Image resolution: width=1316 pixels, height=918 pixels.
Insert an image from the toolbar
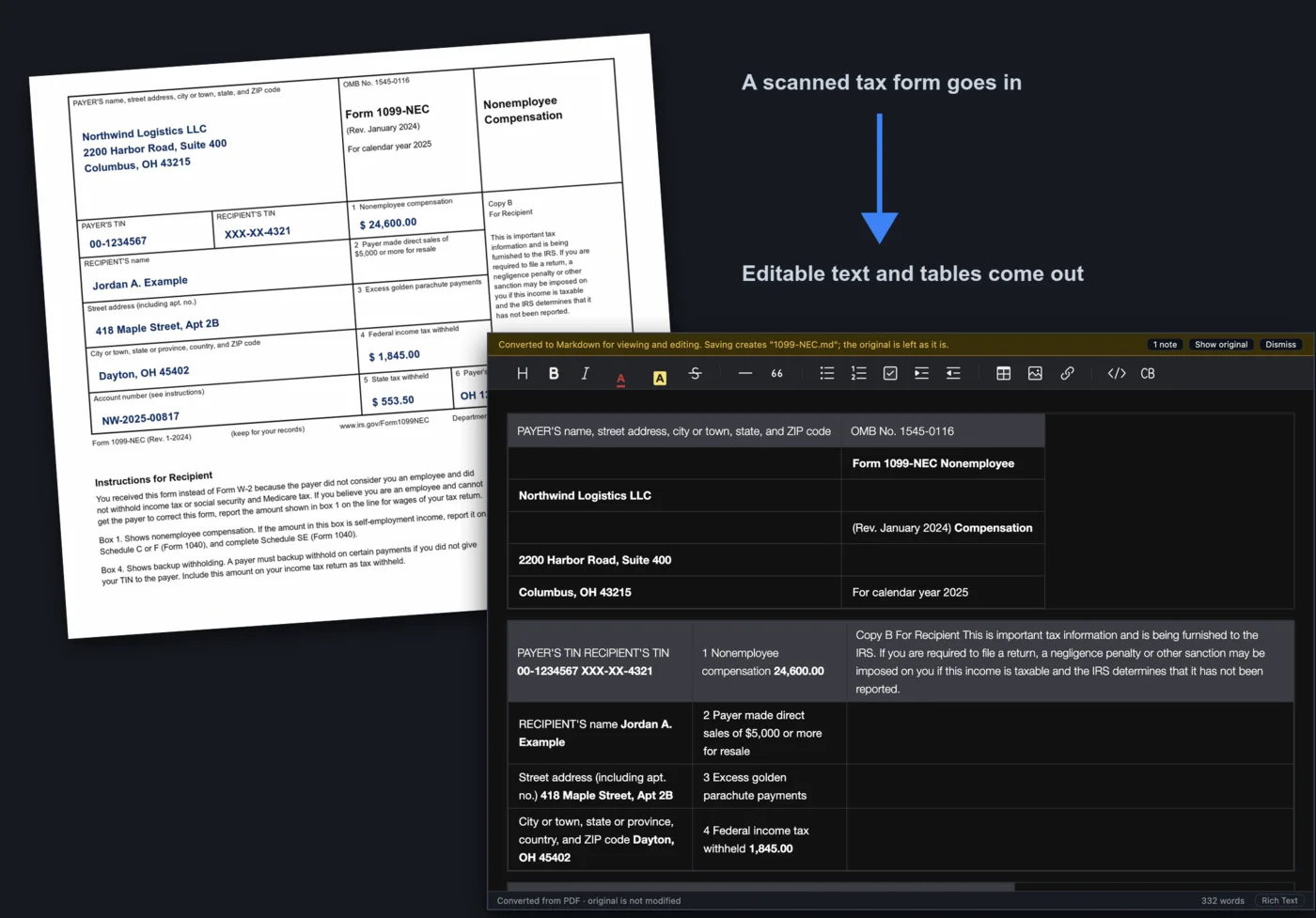click(1035, 373)
